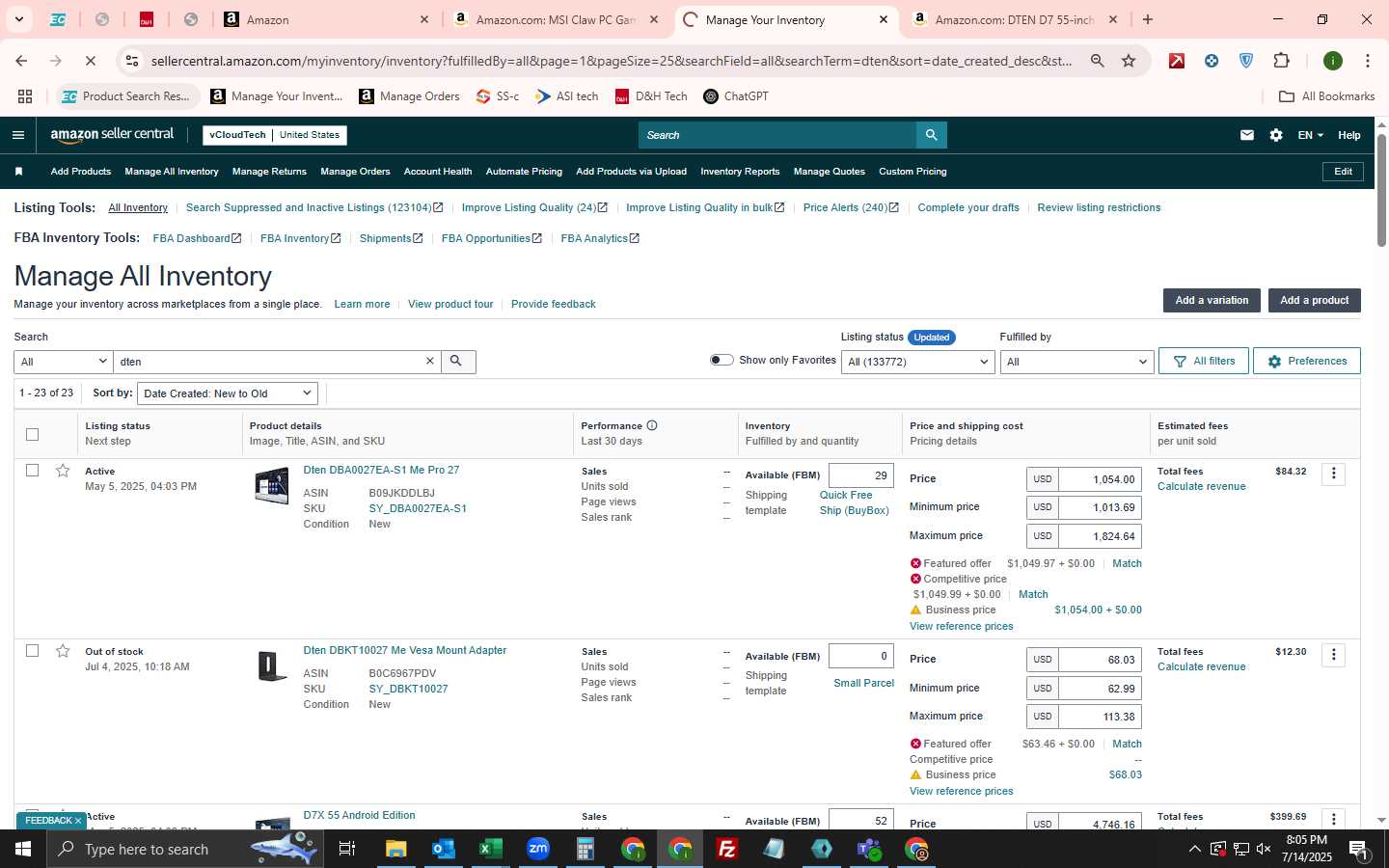Screen dimensions: 1389x868
Task: Clear the 'dten' search term
Action: coord(430,361)
